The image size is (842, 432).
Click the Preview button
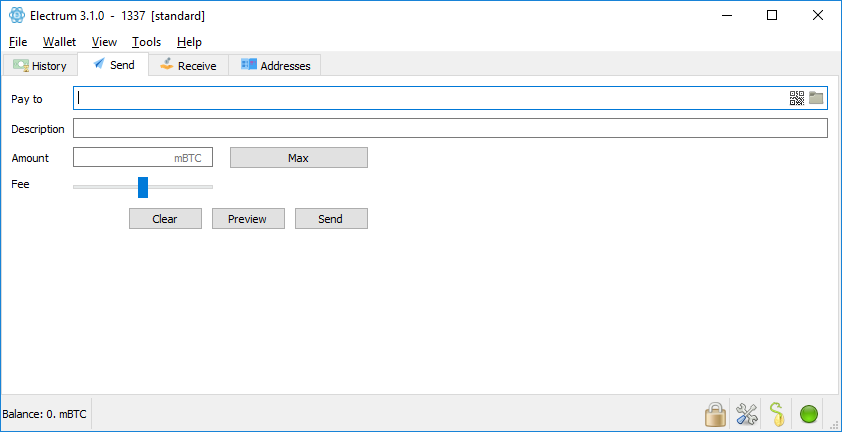pyautogui.click(x=248, y=219)
